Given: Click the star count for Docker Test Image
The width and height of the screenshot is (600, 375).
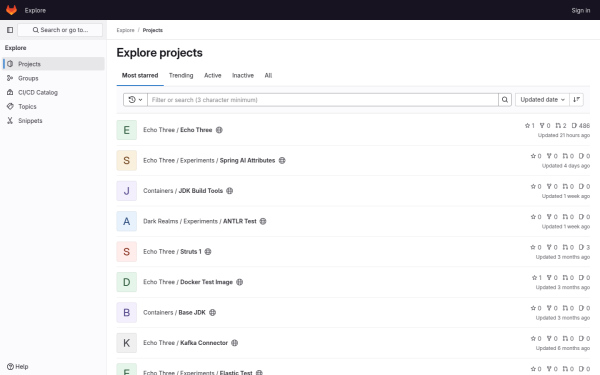Looking at the screenshot, I should (x=536, y=277).
